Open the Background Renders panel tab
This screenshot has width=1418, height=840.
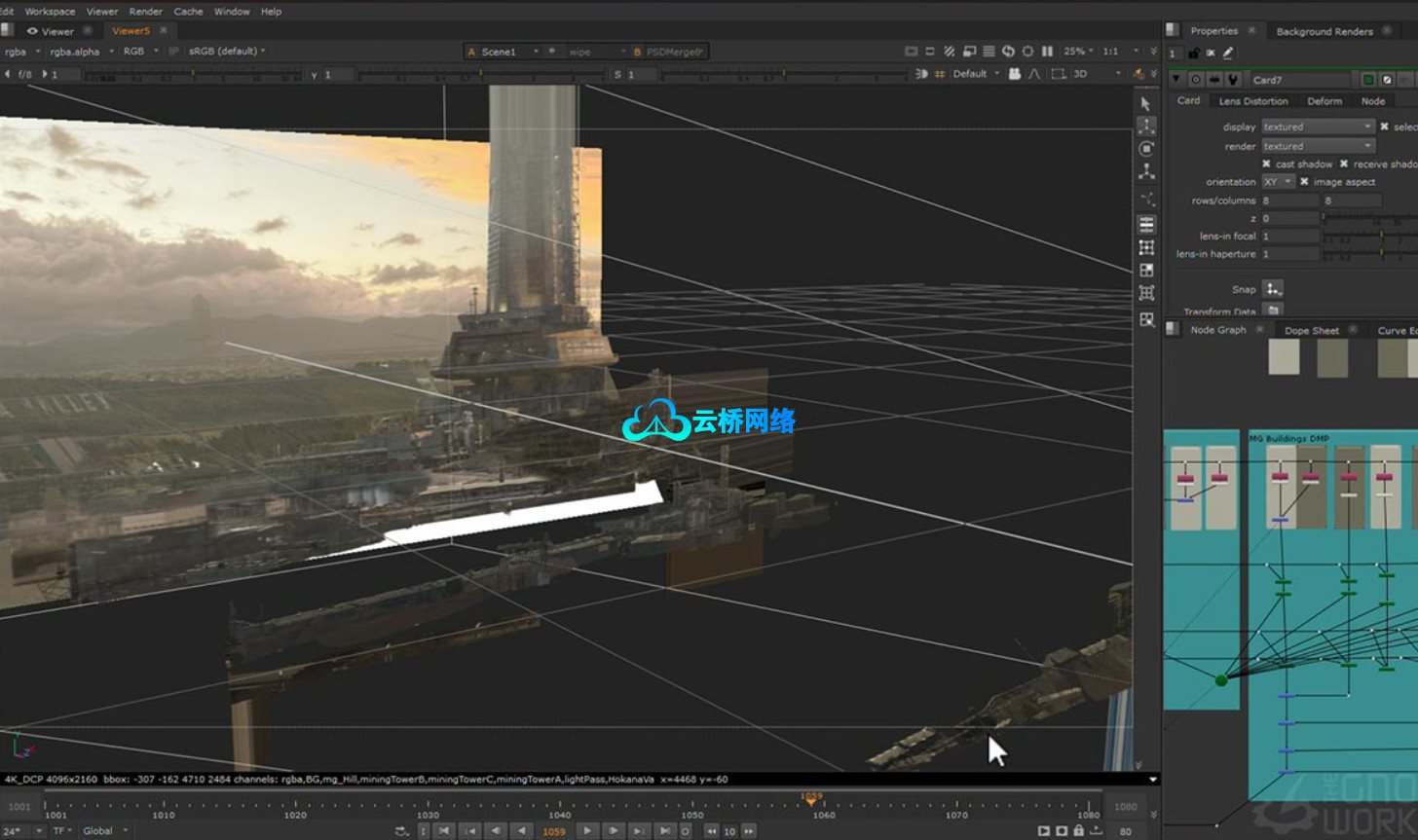[x=1324, y=31]
